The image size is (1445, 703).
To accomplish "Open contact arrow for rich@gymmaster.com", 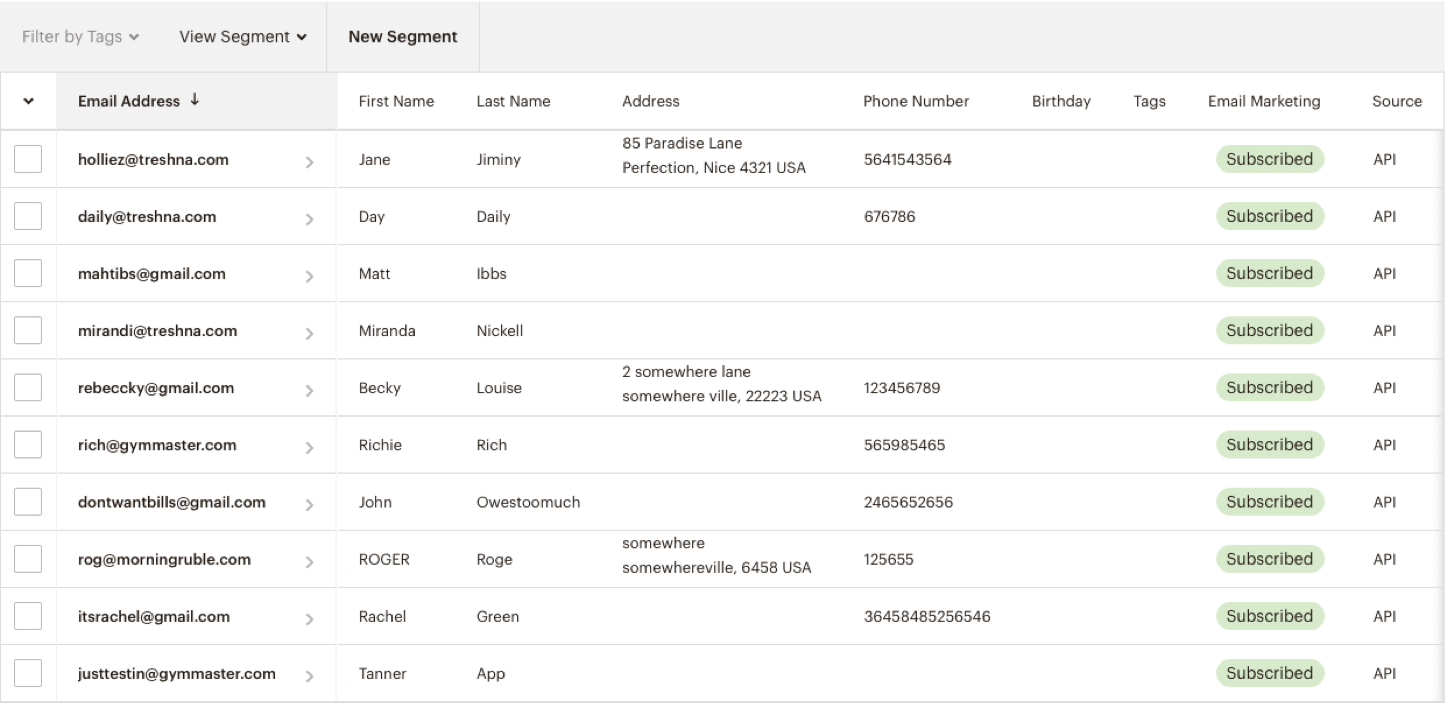I will click(309, 447).
